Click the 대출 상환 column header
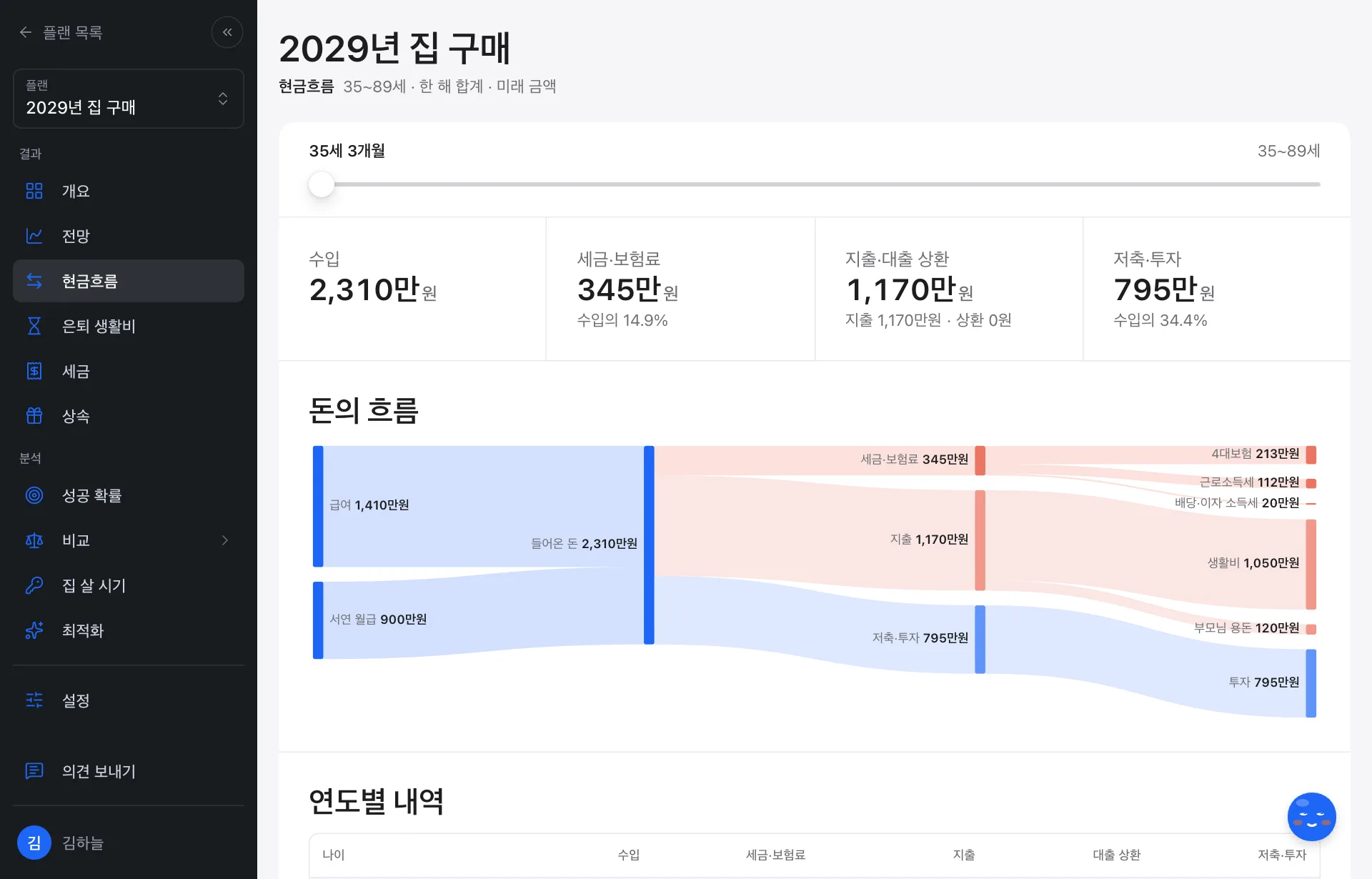The image size is (1372, 879). (1117, 855)
